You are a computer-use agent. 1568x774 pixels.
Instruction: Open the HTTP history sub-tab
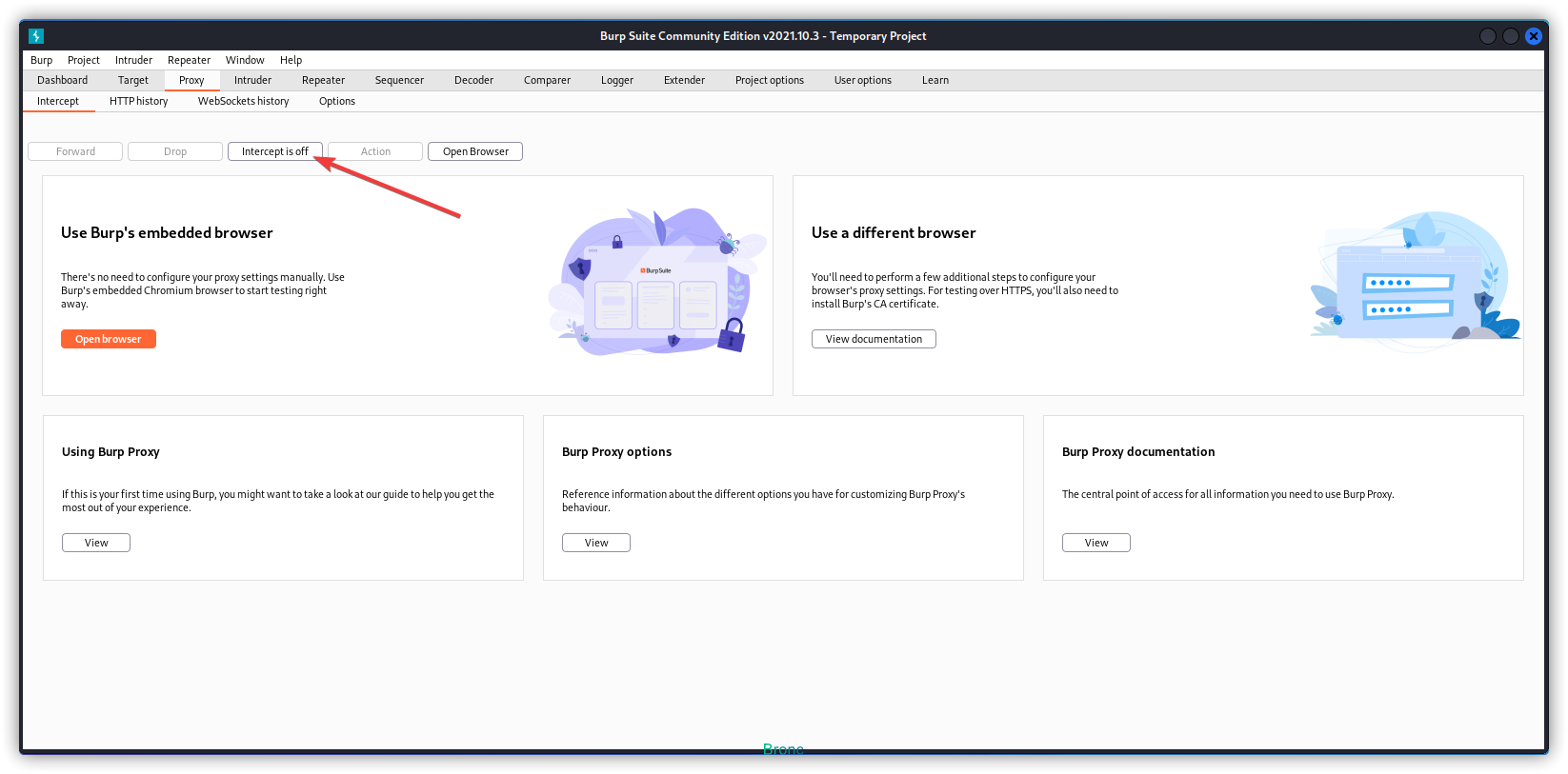click(139, 101)
